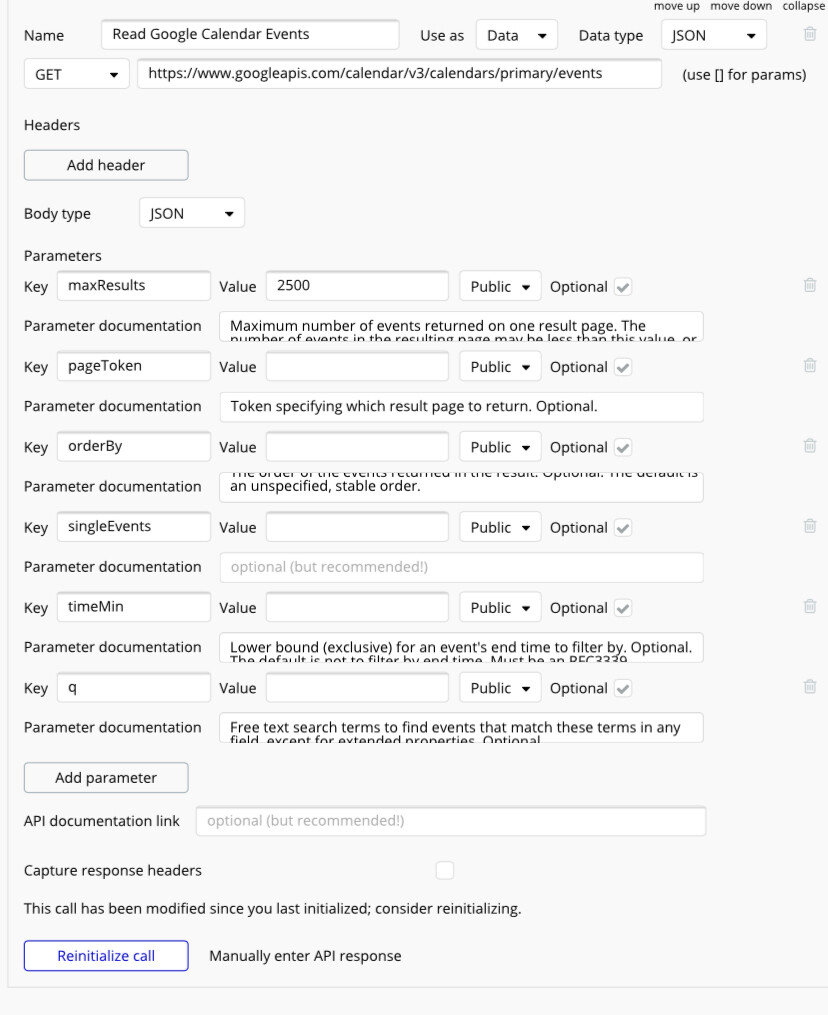The height and width of the screenshot is (1015, 828).
Task: Open the GET method dropdown
Action: click(77, 74)
